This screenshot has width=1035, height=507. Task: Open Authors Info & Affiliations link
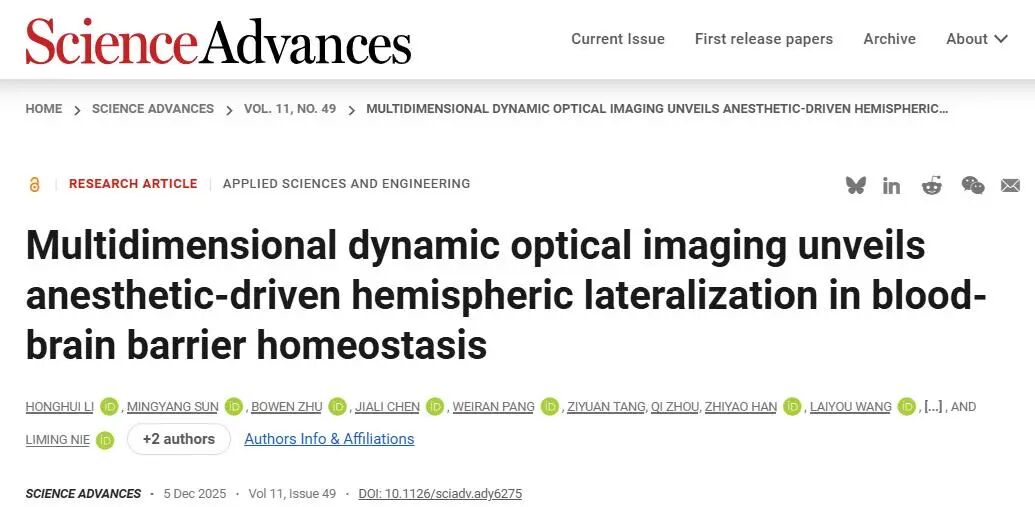click(329, 439)
